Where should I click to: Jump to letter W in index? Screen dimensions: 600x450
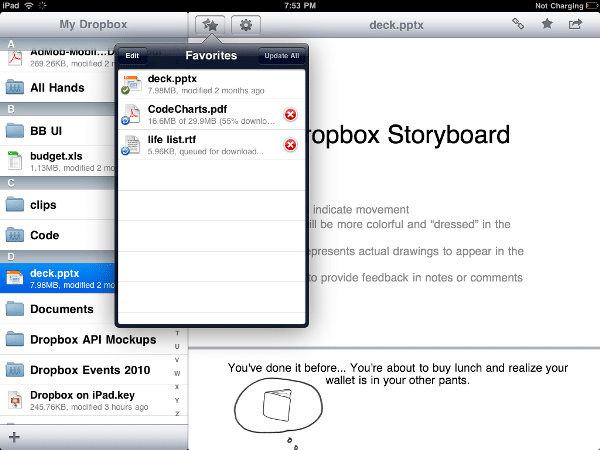click(177, 373)
